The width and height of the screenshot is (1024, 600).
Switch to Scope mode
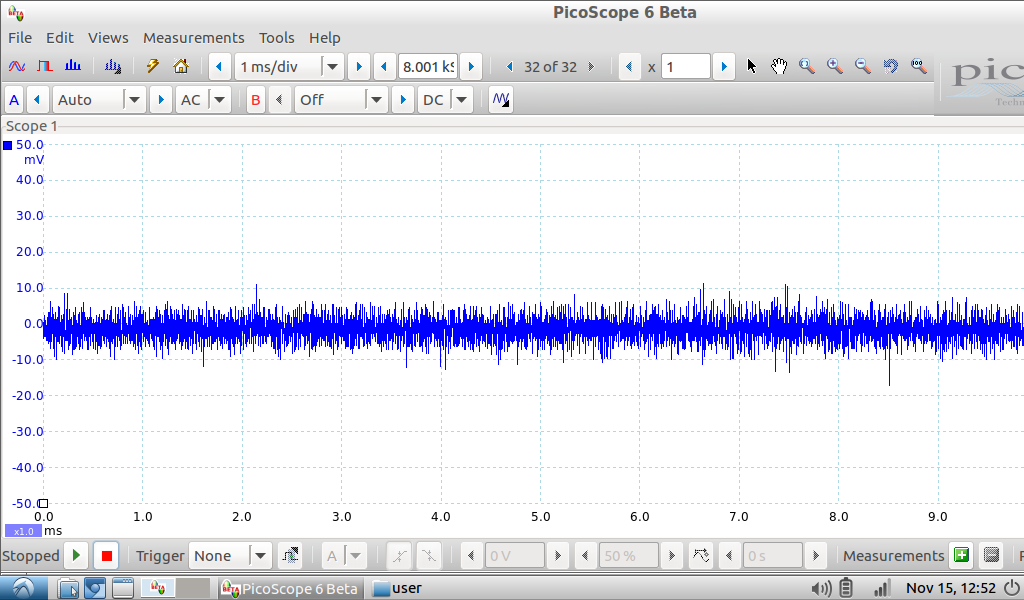pos(17,67)
